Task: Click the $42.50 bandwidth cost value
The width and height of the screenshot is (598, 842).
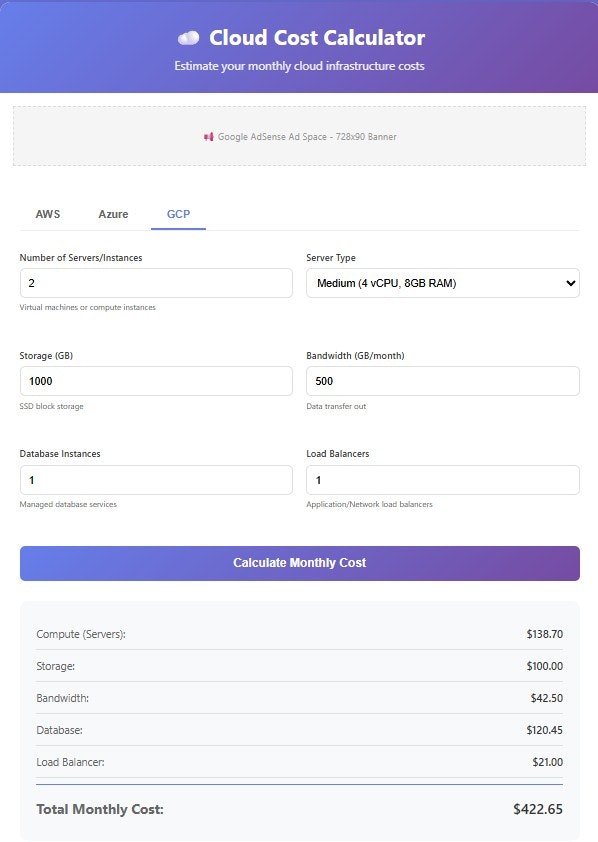Action: pos(547,698)
